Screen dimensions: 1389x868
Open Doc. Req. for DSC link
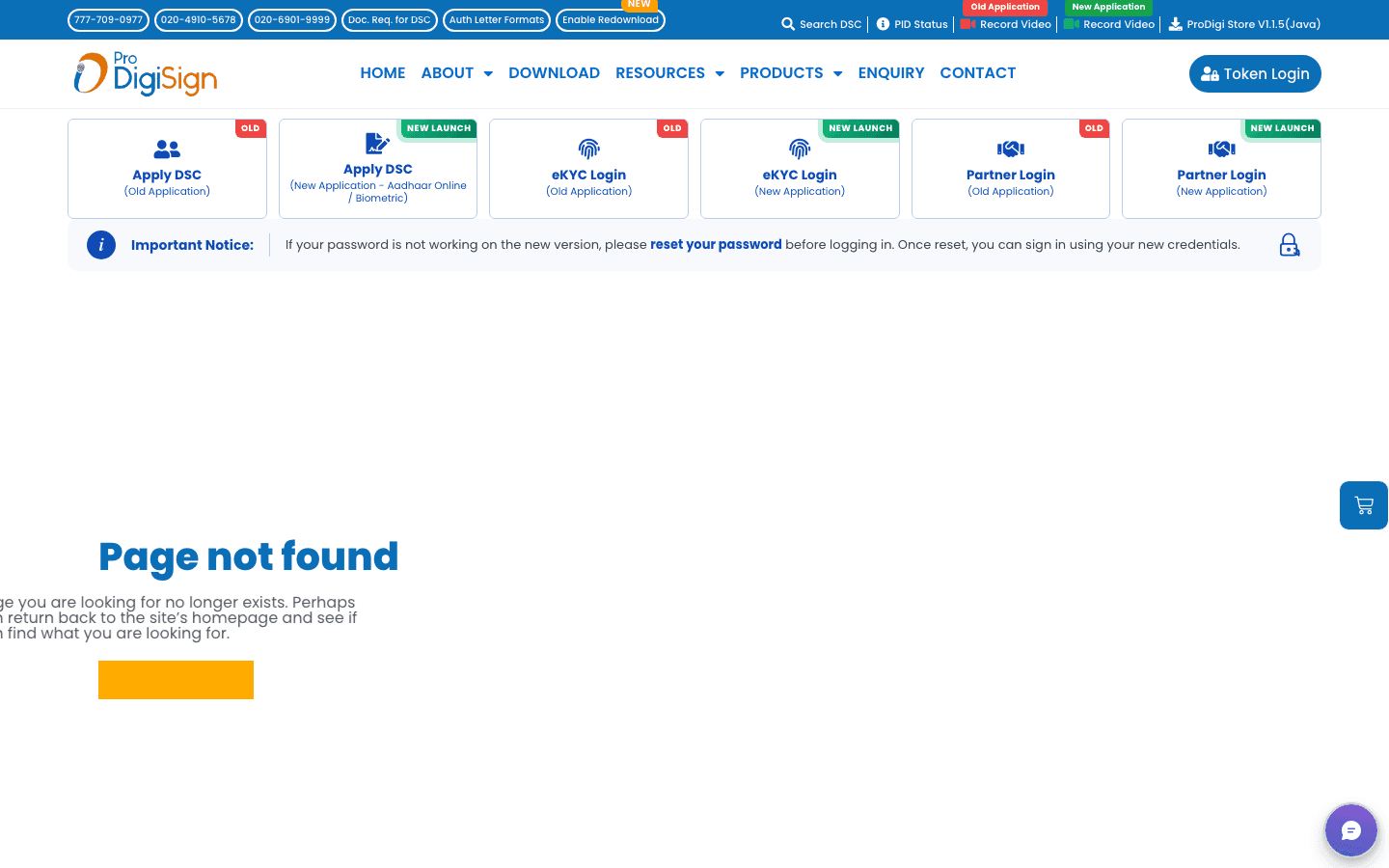point(390,20)
